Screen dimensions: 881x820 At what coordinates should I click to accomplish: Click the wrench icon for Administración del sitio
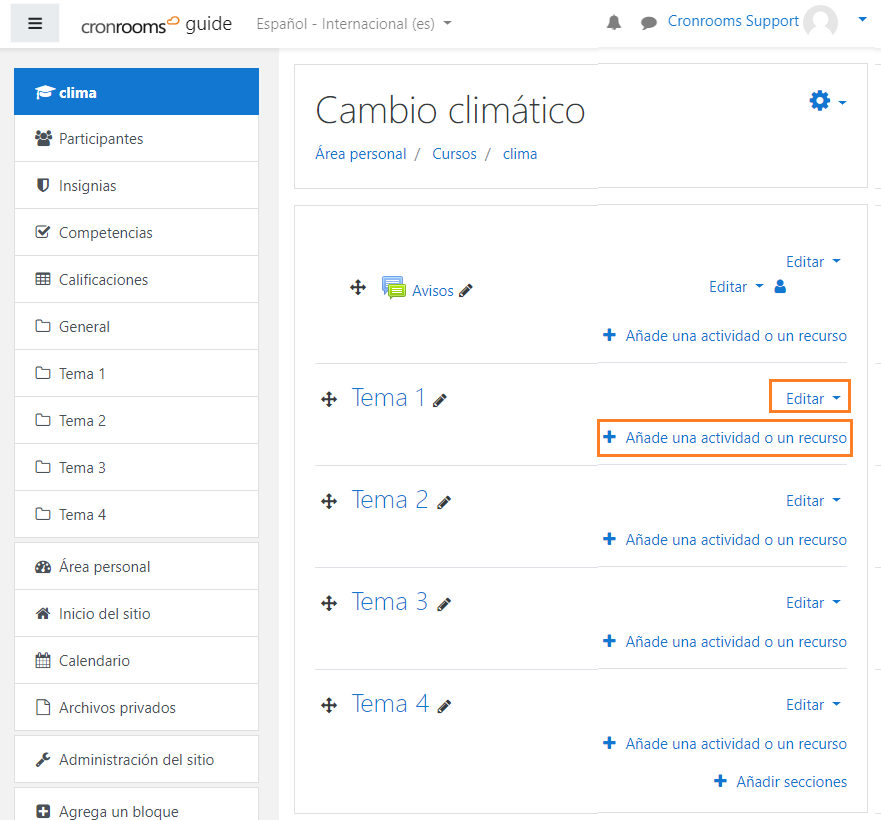43,759
